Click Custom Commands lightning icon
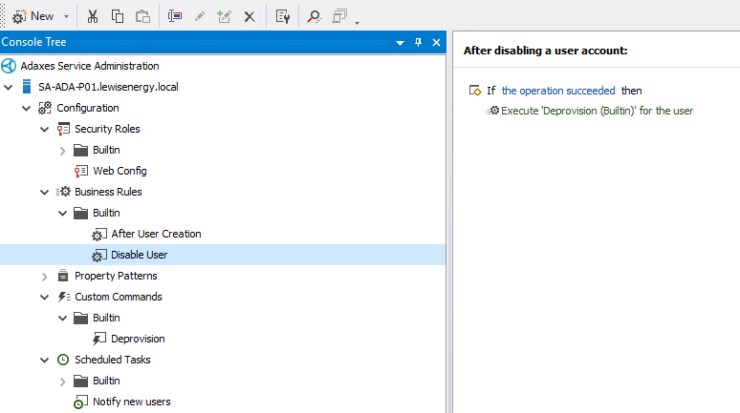 pos(63,297)
